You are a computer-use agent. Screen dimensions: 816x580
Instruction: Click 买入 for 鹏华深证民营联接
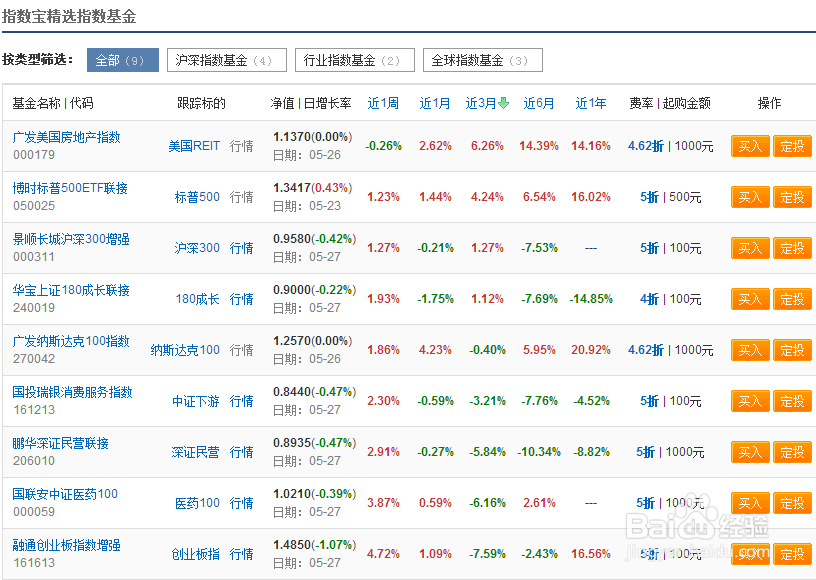coord(750,452)
